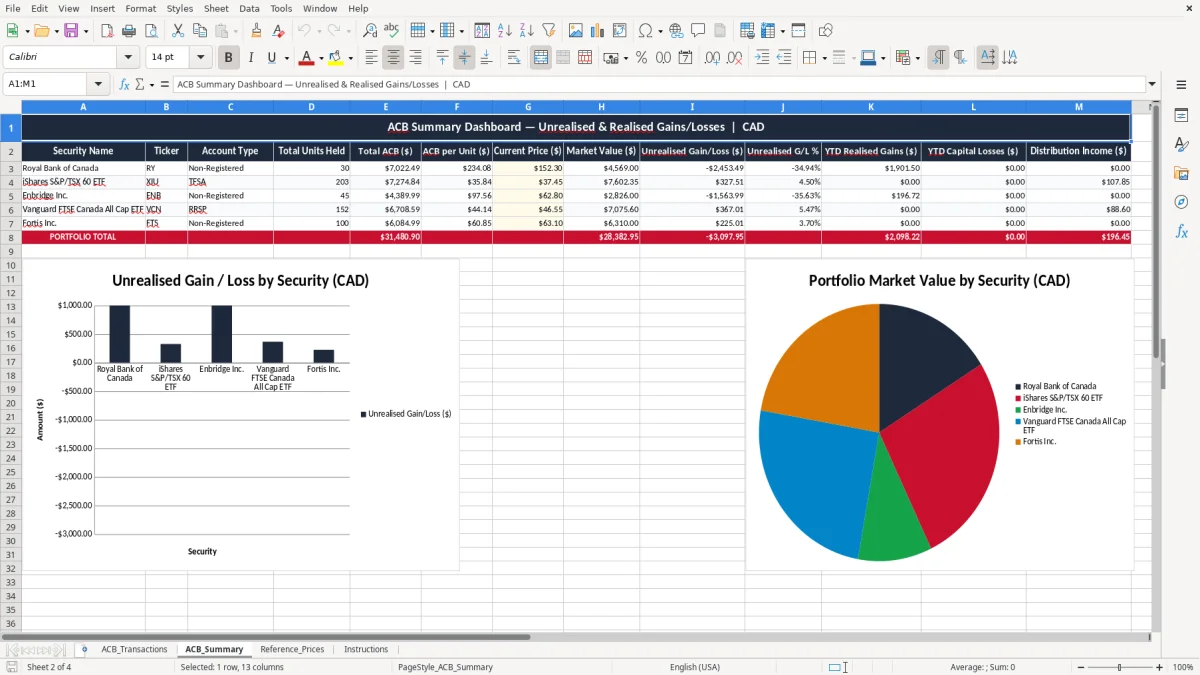Toggle Bold formatting
The height and width of the screenshot is (675, 1200).
229,58
